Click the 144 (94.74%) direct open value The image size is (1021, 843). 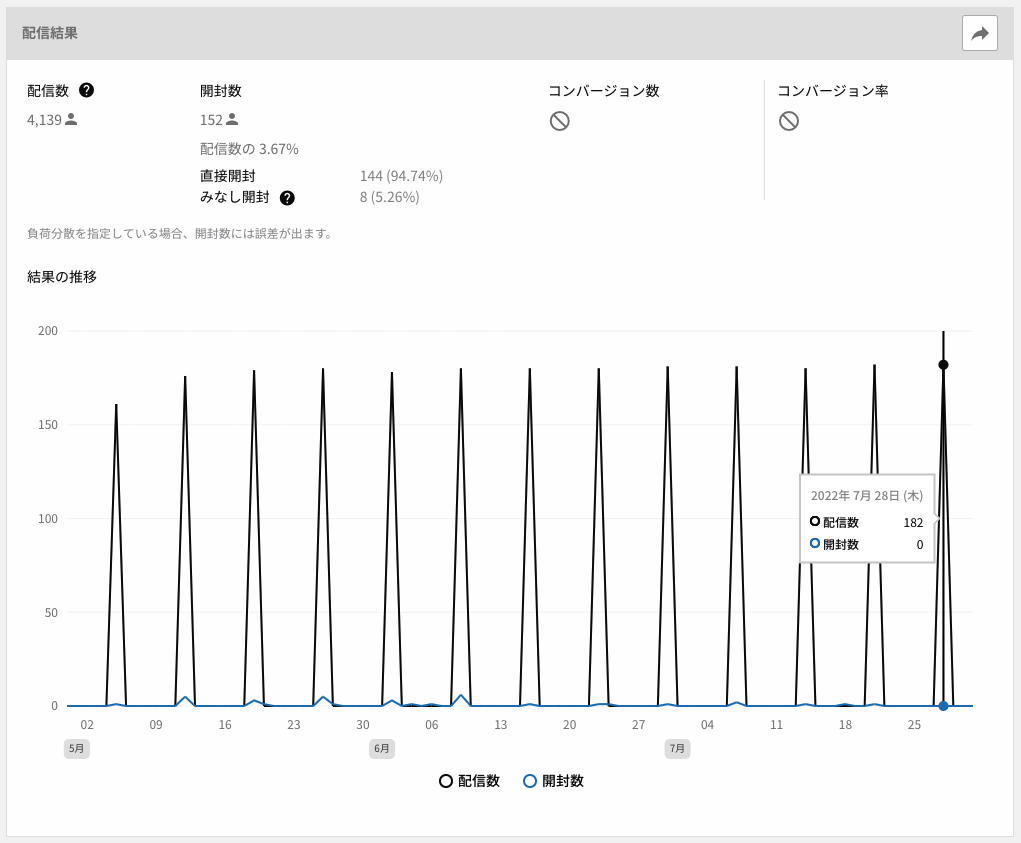401,176
